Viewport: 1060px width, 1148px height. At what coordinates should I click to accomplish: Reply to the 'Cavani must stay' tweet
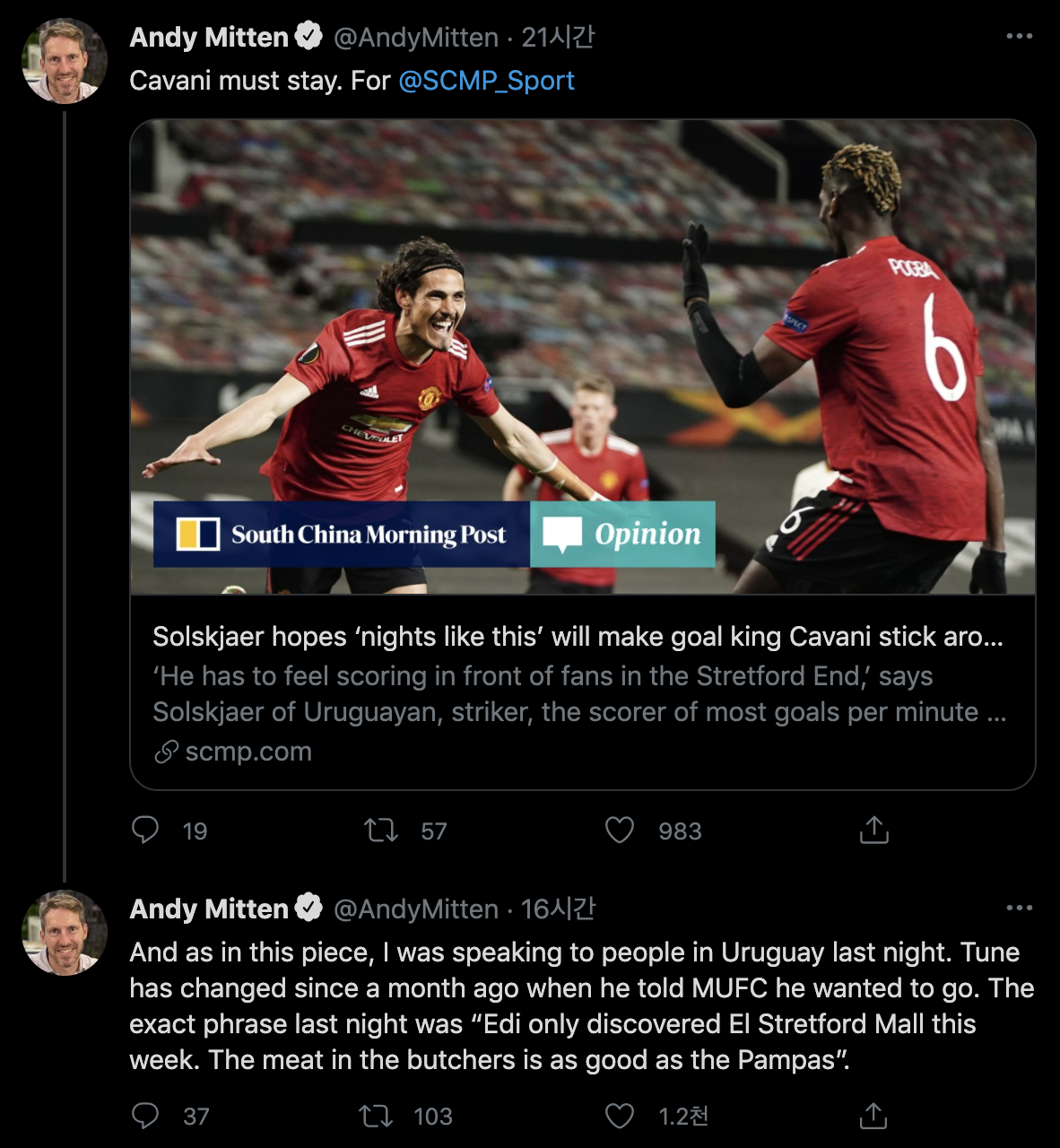(x=145, y=831)
